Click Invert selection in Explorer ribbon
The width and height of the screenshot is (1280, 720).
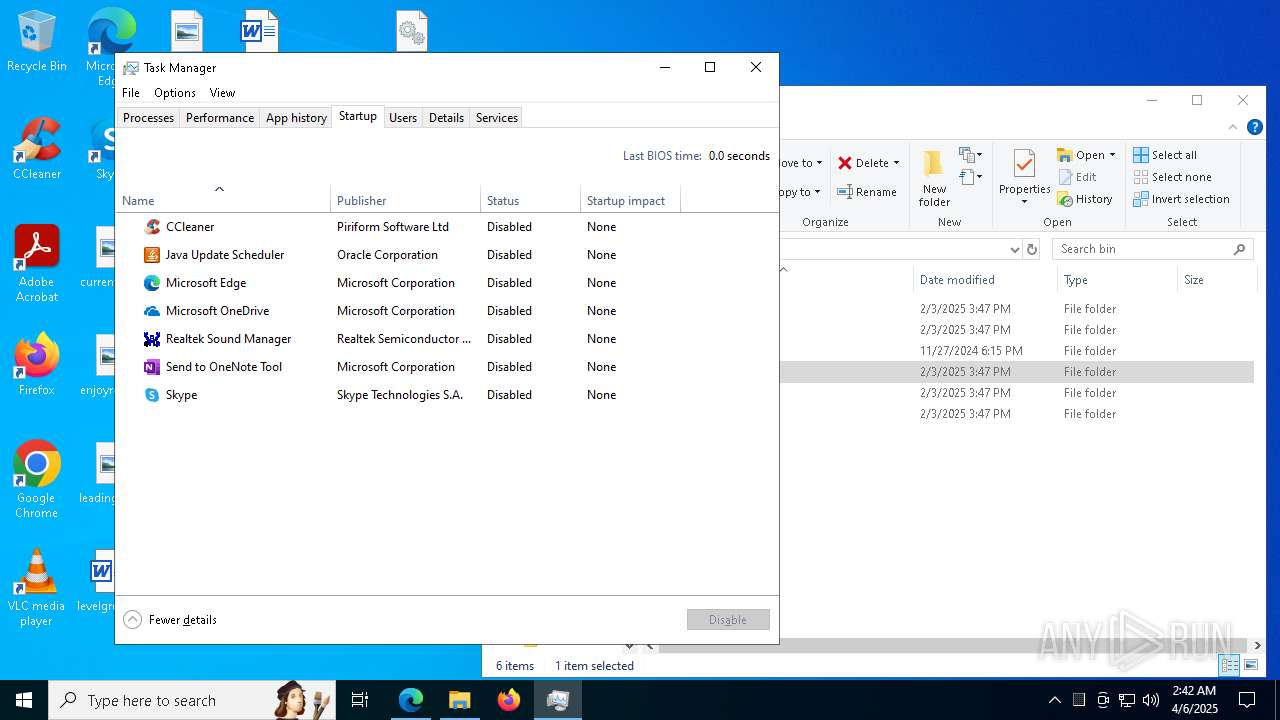(1181, 199)
